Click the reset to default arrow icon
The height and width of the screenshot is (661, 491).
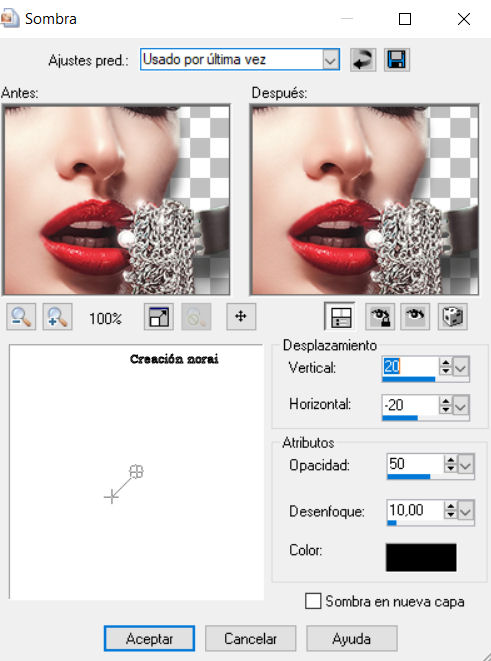(363, 60)
